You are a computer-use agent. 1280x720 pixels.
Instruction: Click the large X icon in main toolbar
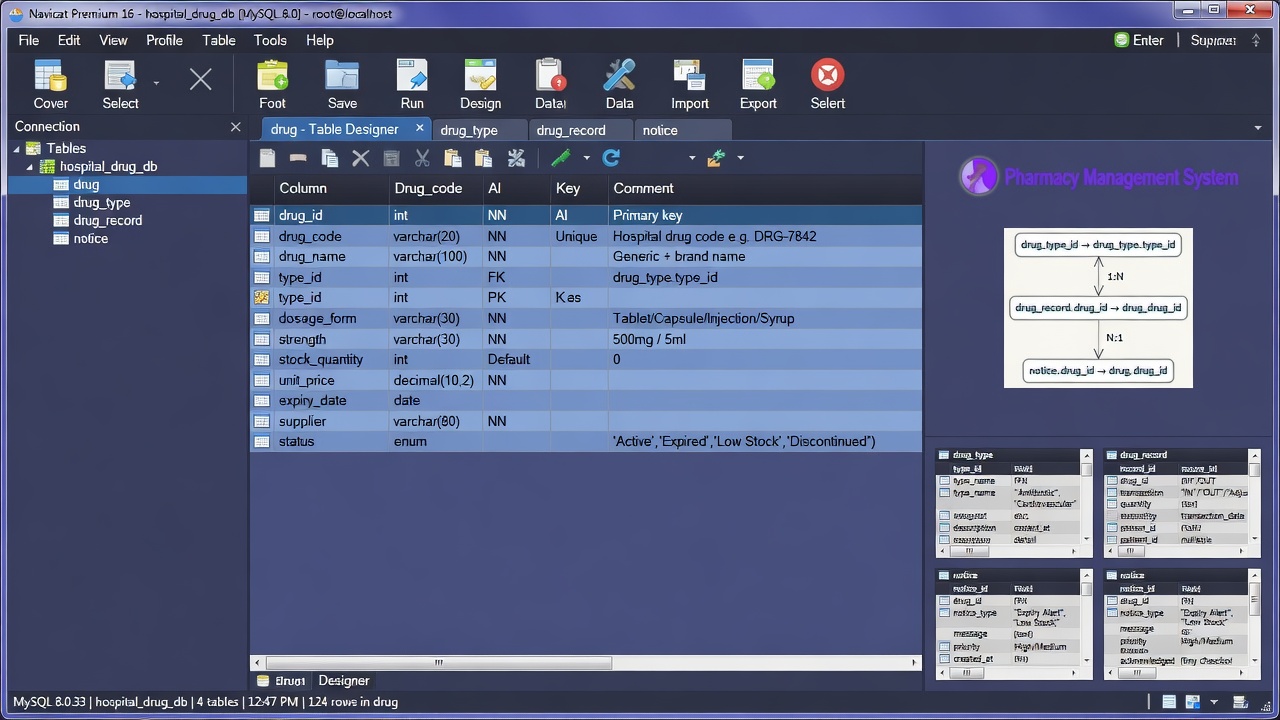click(200, 79)
